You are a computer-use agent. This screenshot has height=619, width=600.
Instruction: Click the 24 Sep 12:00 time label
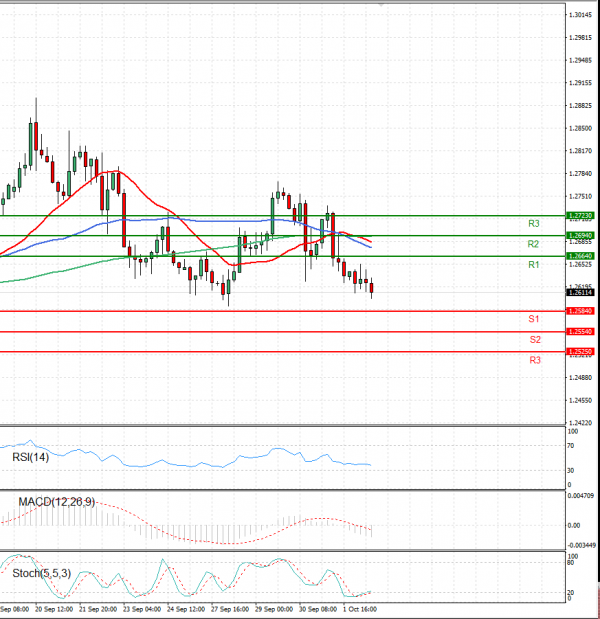(x=186, y=609)
